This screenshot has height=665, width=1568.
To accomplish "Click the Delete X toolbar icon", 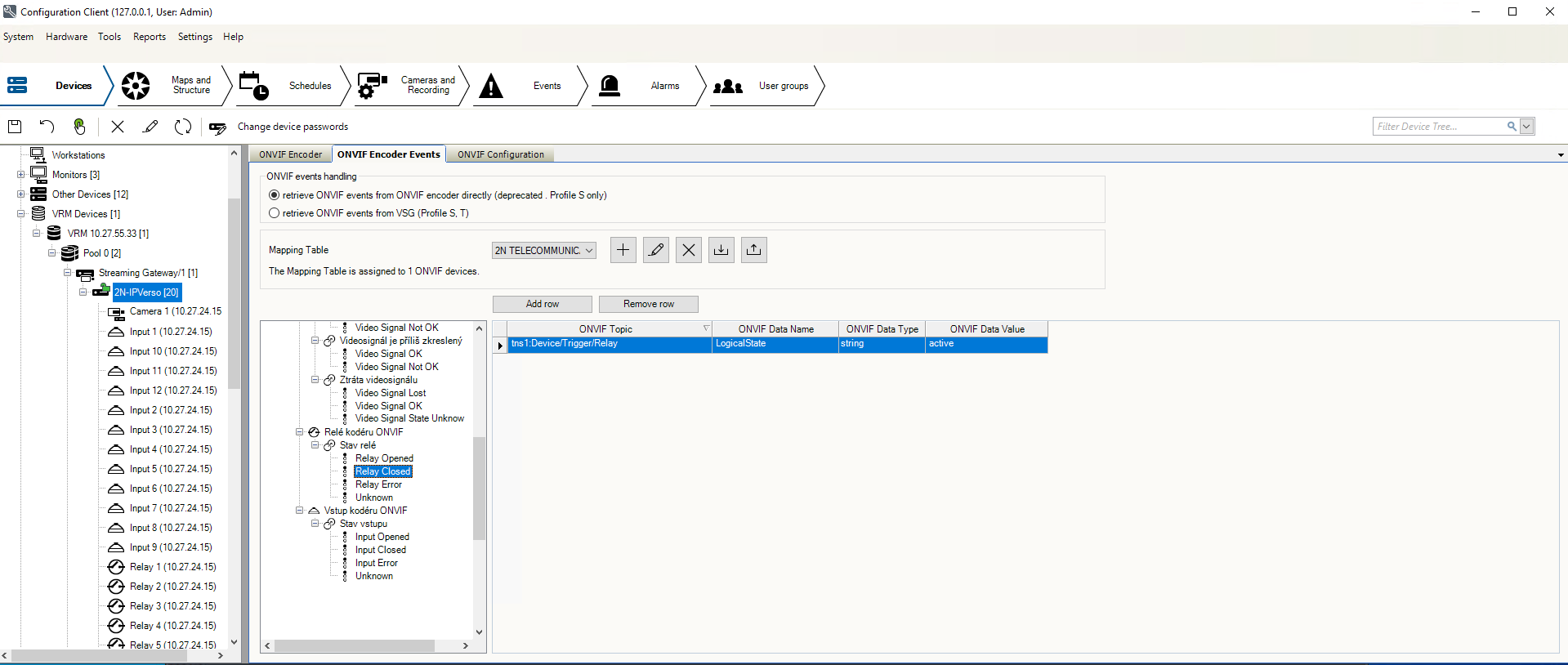I will point(118,127).
